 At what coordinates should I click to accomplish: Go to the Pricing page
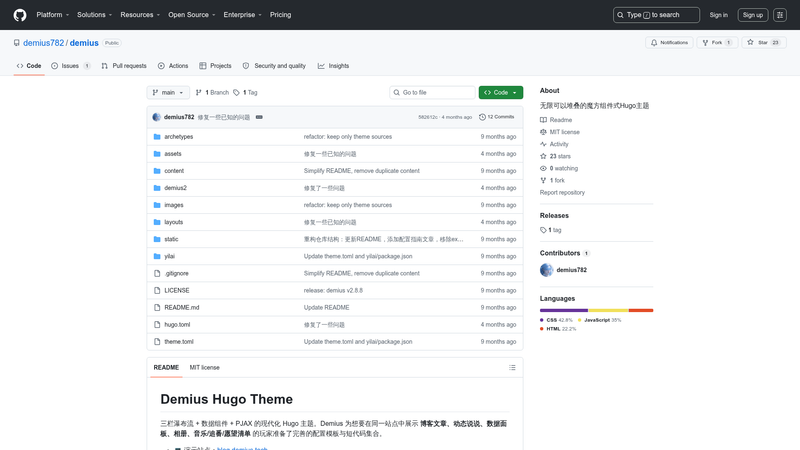pos(281,15)
